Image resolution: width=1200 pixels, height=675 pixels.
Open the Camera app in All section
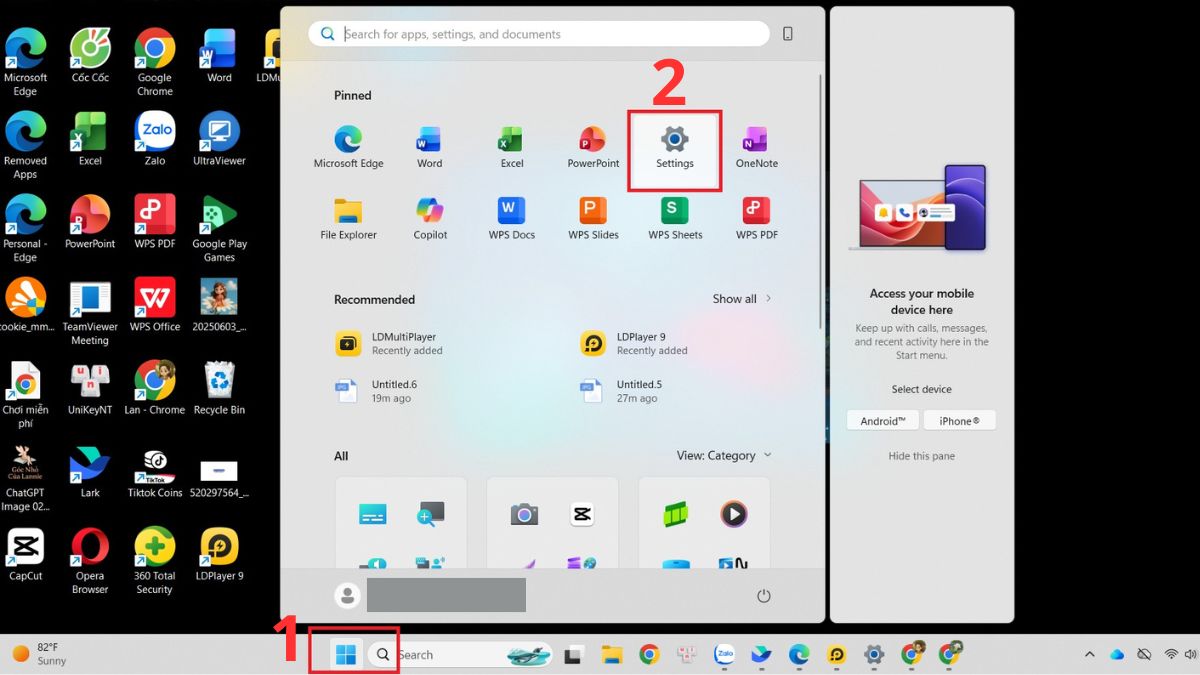coord(524,514)
